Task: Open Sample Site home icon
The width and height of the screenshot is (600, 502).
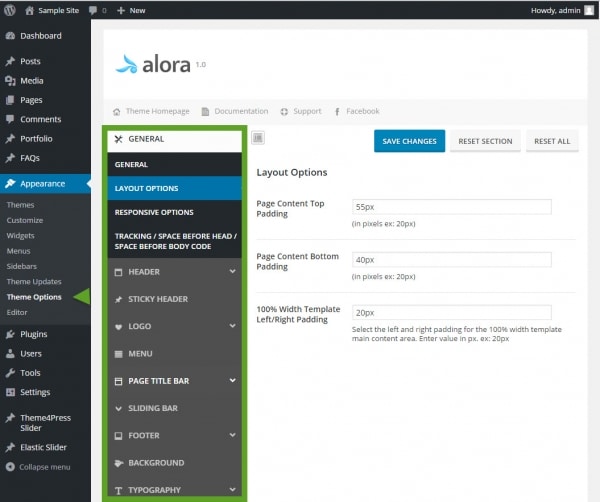Action: [x=29, y=10]
